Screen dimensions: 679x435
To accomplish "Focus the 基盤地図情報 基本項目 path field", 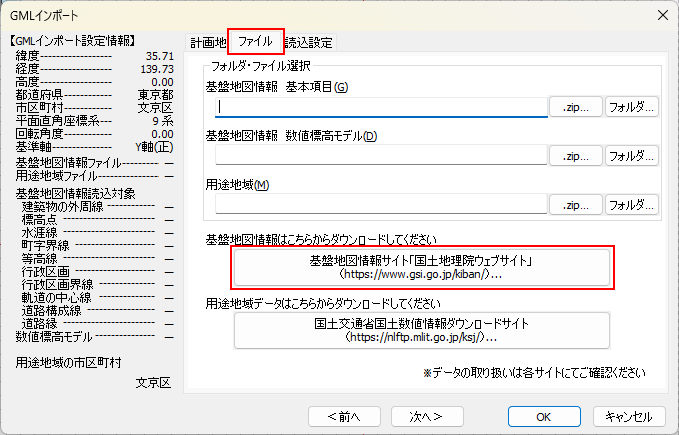I will (382, 107).
